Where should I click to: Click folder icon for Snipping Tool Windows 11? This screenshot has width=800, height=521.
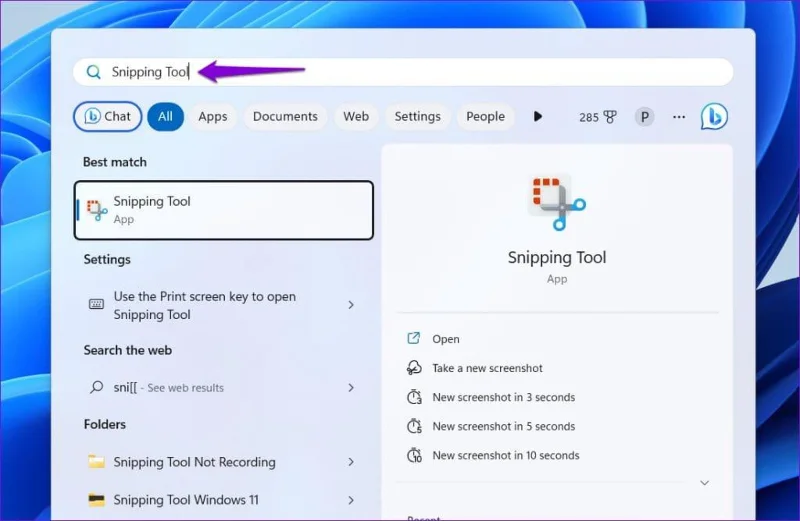click(96, 500)
